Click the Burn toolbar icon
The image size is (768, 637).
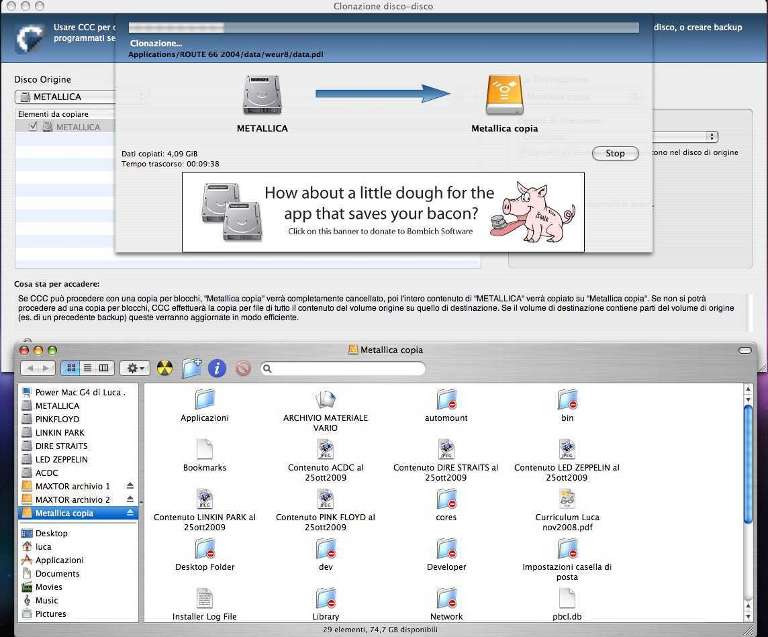(x=165, y=368)
